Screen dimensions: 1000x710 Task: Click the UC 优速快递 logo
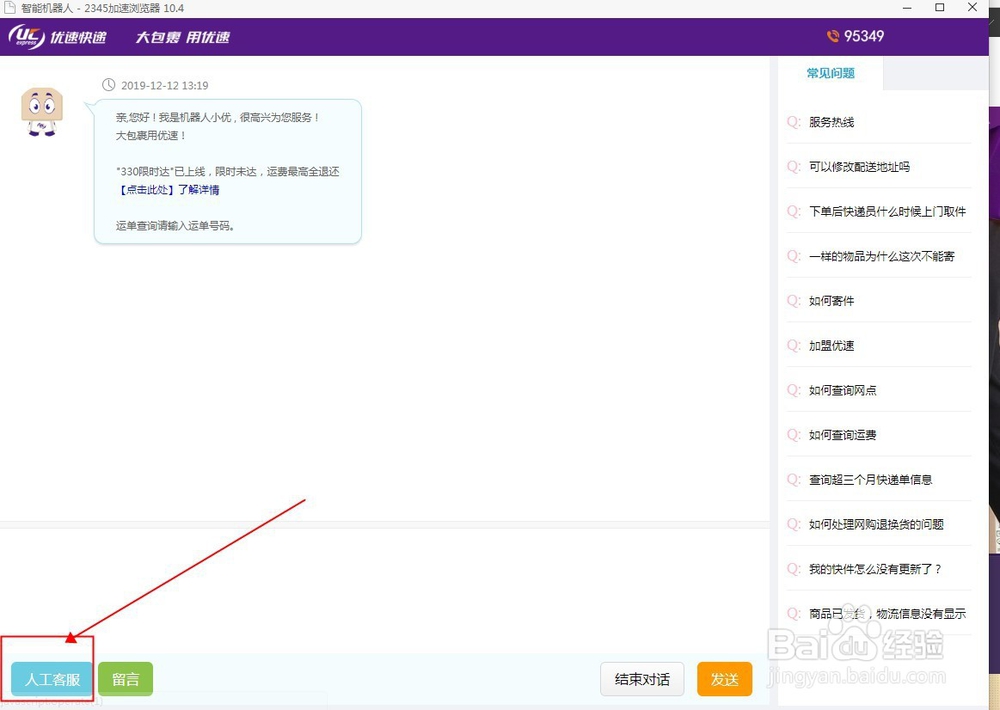[x=57, y=36]
